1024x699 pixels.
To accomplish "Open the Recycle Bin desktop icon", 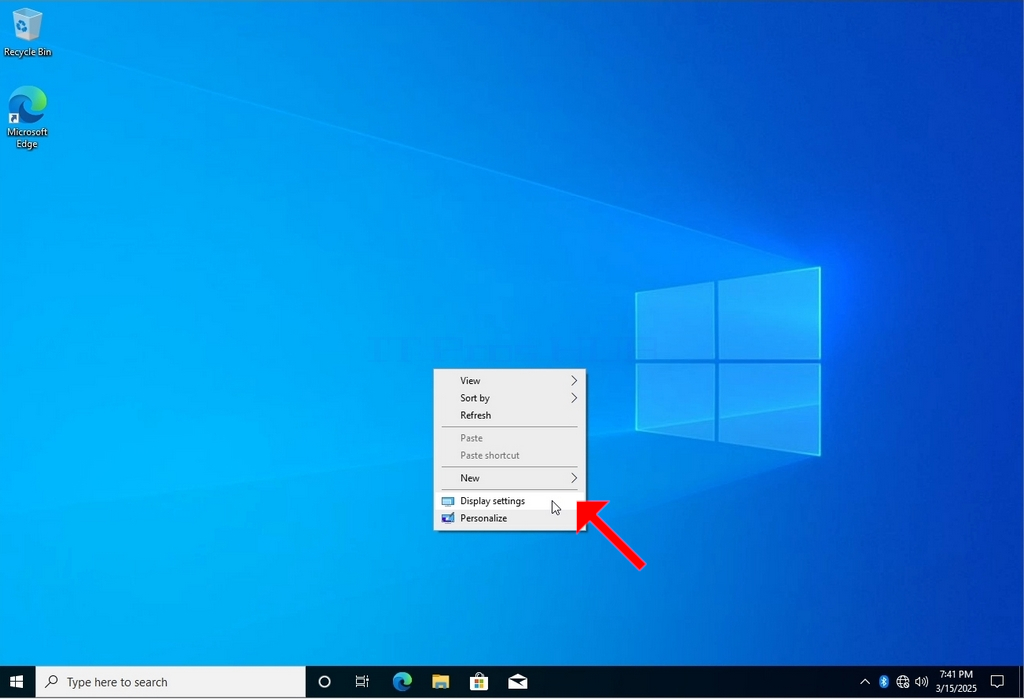I will [x=27, y=33].
